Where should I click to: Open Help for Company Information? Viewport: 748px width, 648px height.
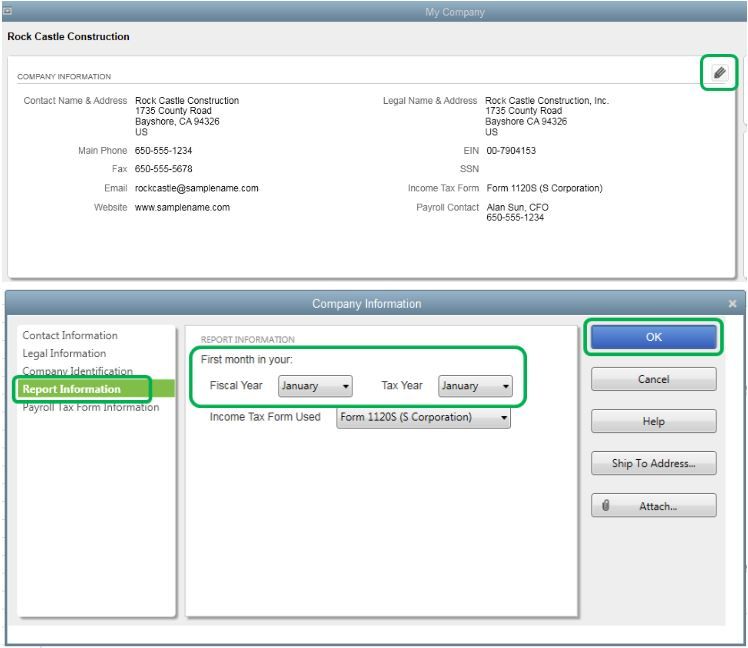pyautogui.click(x=653, y=421)
